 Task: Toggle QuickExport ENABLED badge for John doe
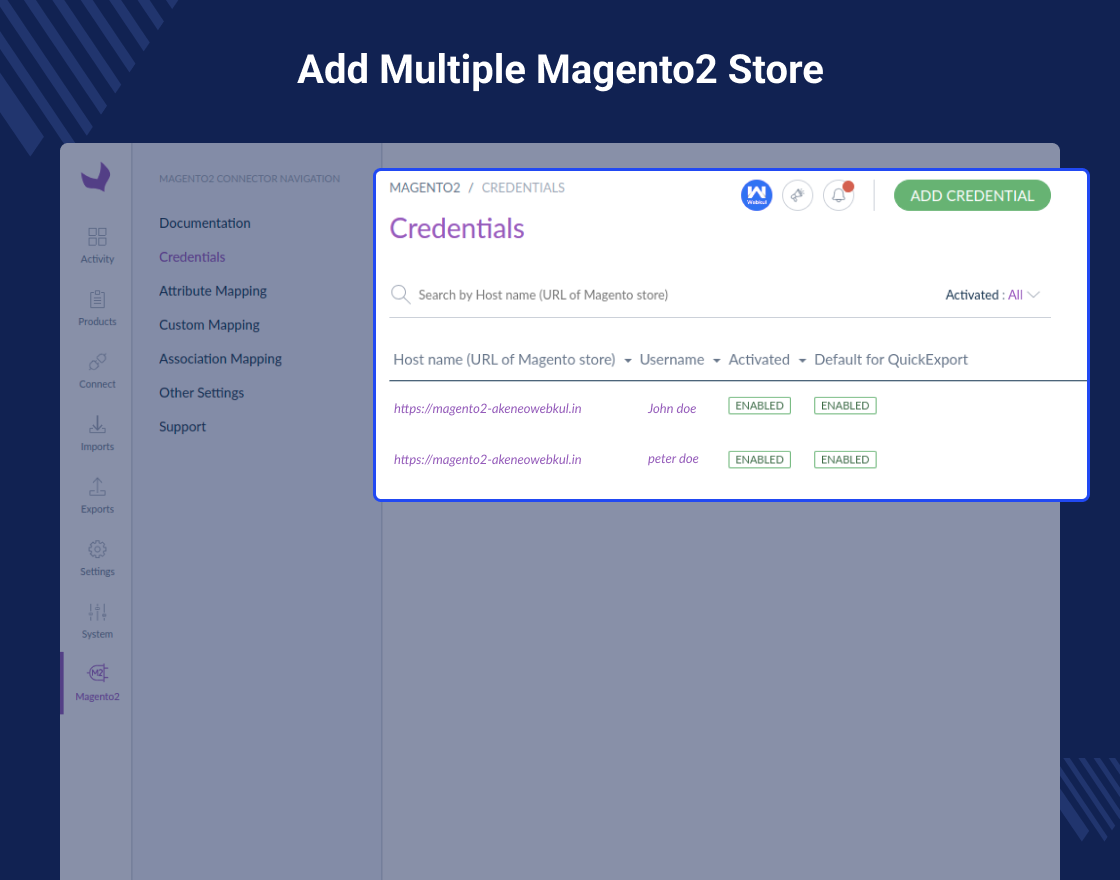845,406
